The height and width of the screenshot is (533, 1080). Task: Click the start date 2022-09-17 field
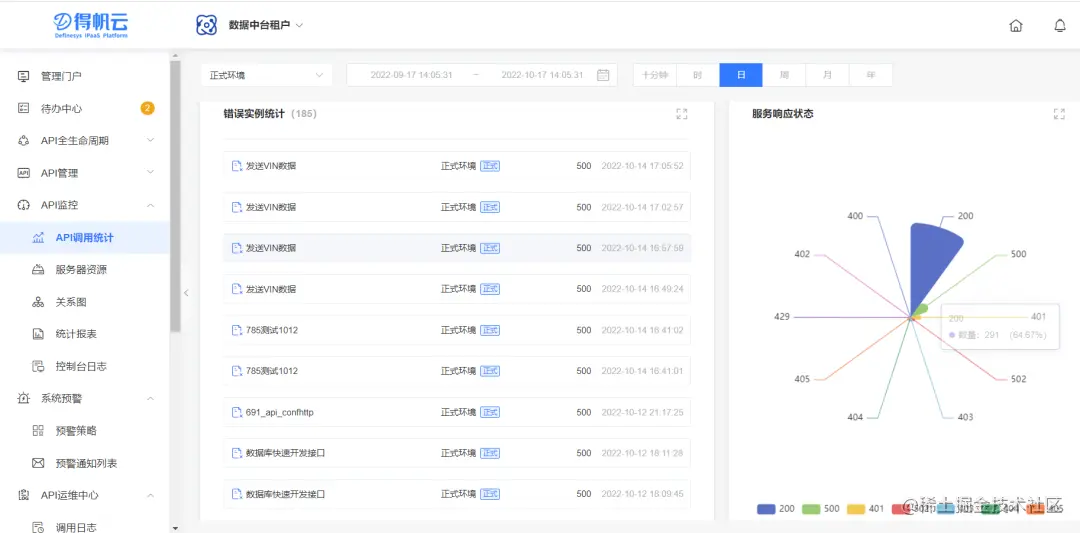click(411, 75)
